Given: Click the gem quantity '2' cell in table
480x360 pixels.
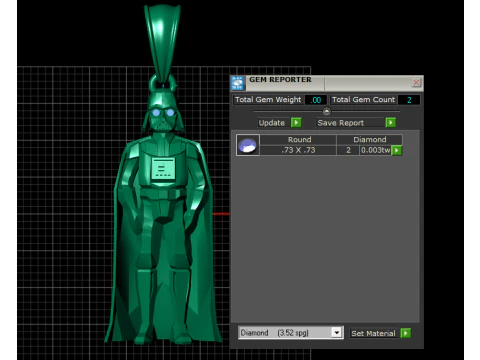Looking at the screenshot, I should pos(348,150).
